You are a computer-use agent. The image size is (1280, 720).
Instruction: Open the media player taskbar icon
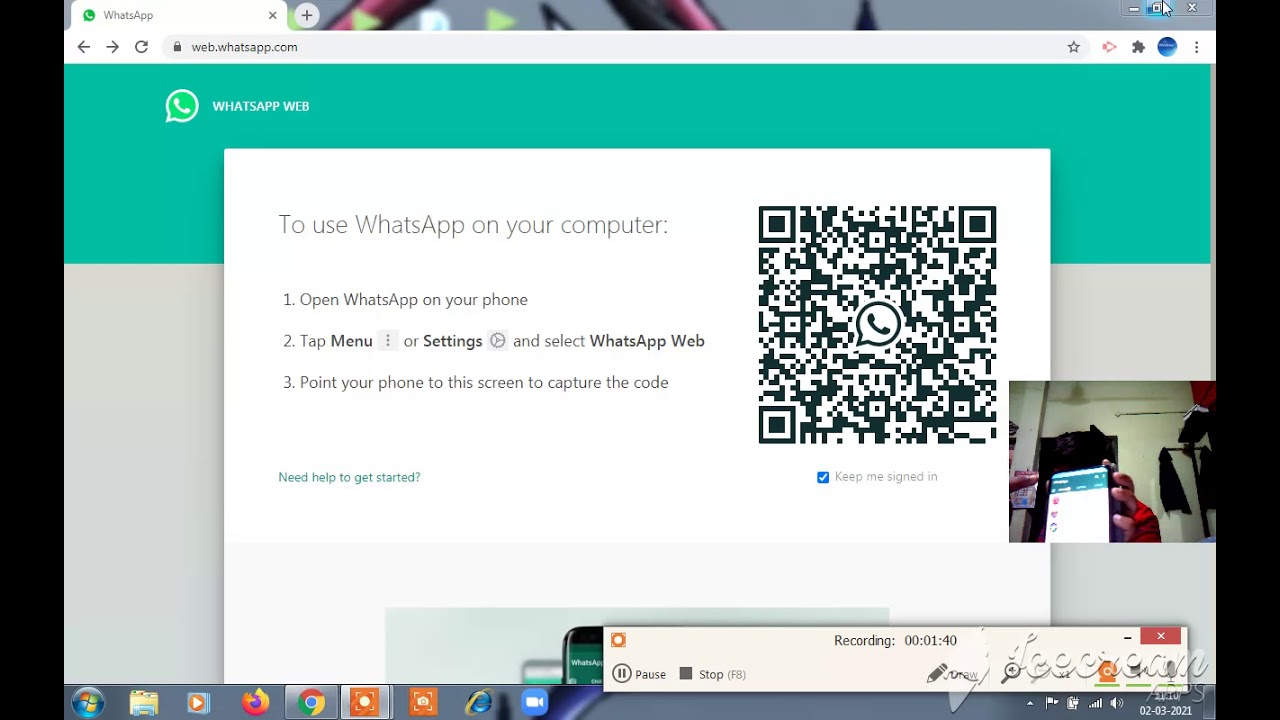pos(197,703)
